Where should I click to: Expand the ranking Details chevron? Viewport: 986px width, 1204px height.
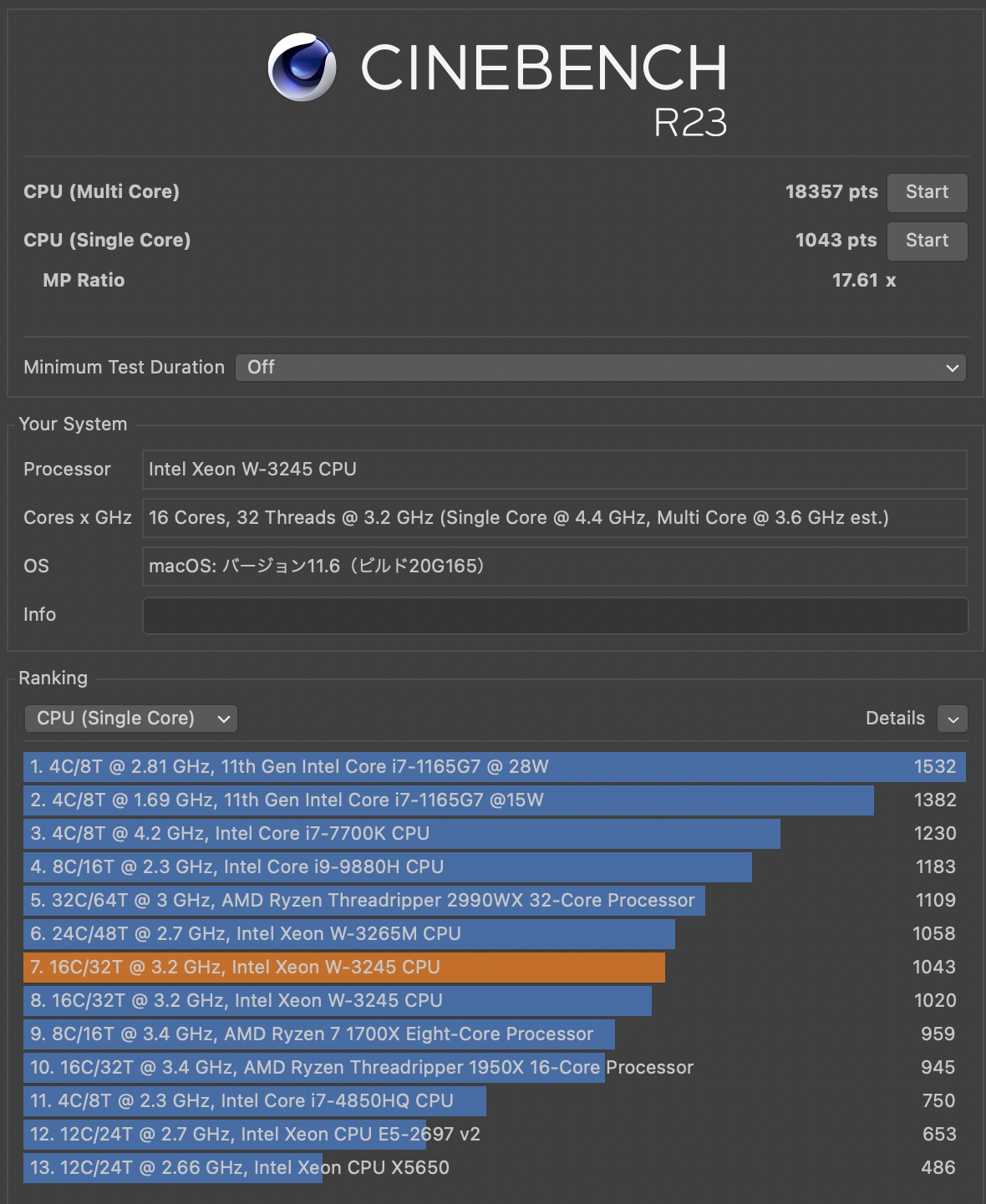(x=953, y=719)
